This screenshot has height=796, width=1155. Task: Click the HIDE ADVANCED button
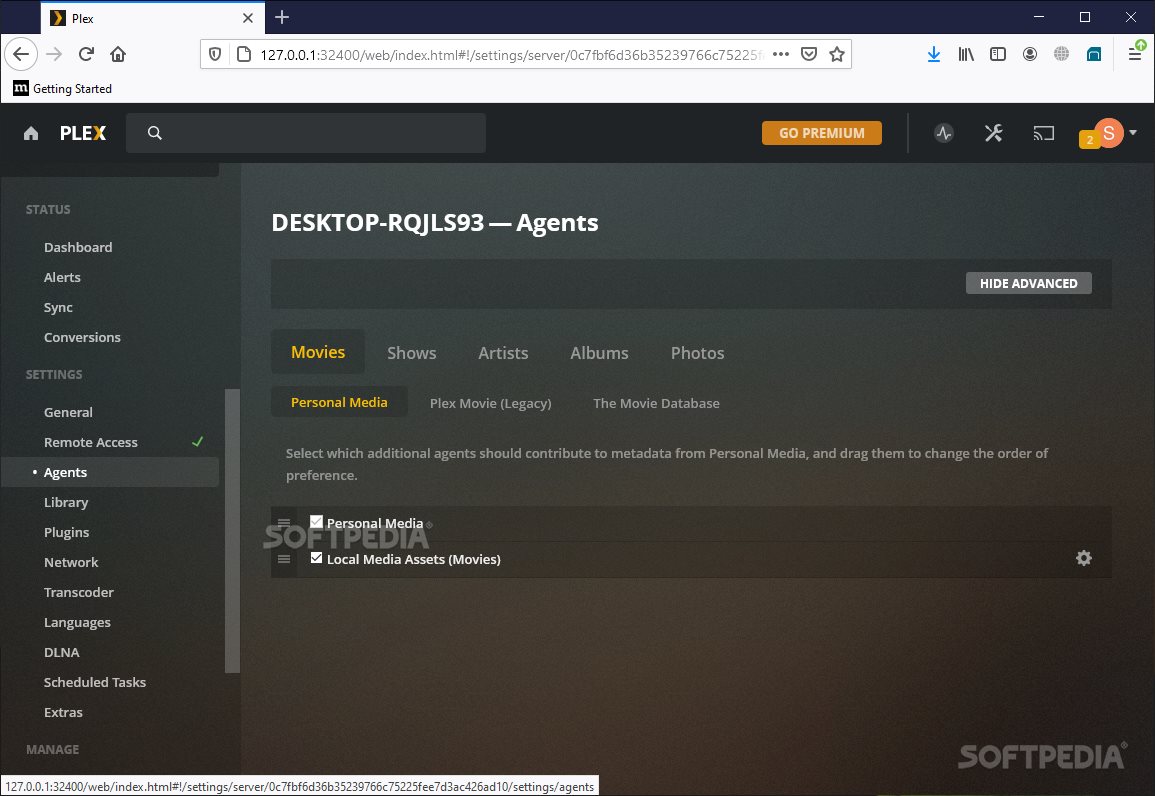pos(1028,283)
